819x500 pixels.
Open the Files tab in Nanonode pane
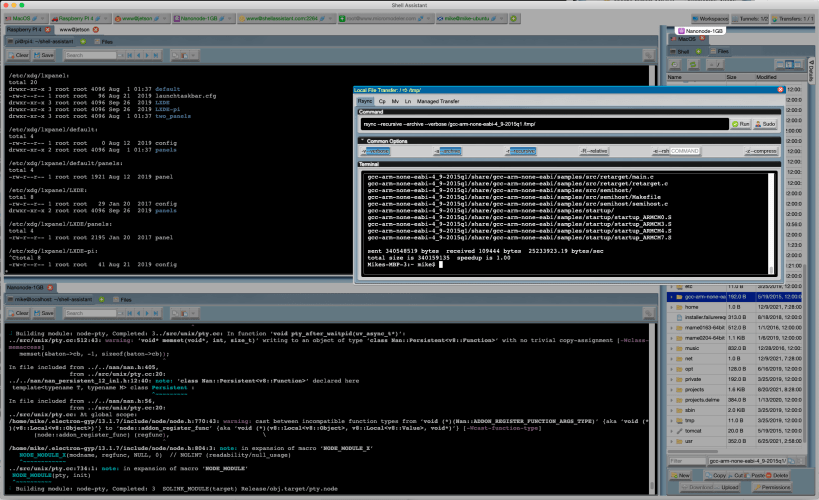[x=122, y=299]
